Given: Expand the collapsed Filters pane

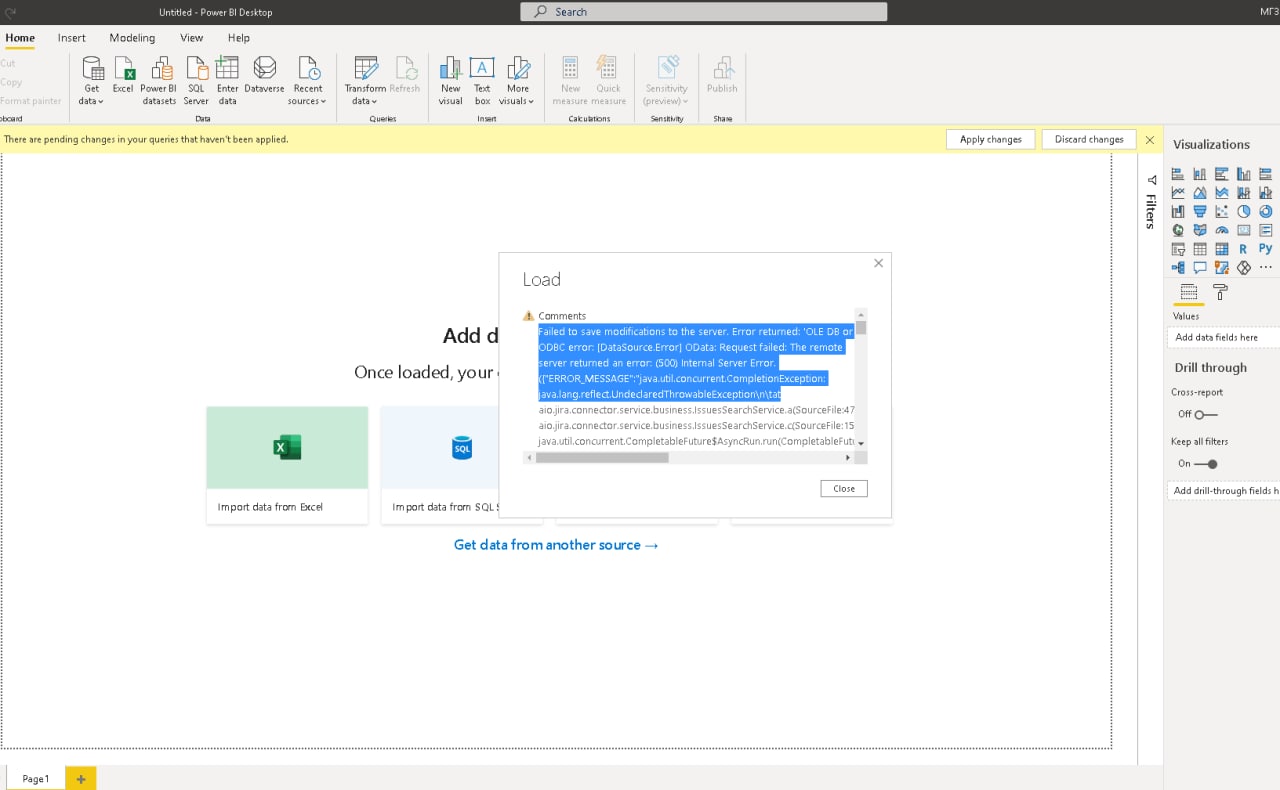Looking at the screenshot, I should (1151, 202).
